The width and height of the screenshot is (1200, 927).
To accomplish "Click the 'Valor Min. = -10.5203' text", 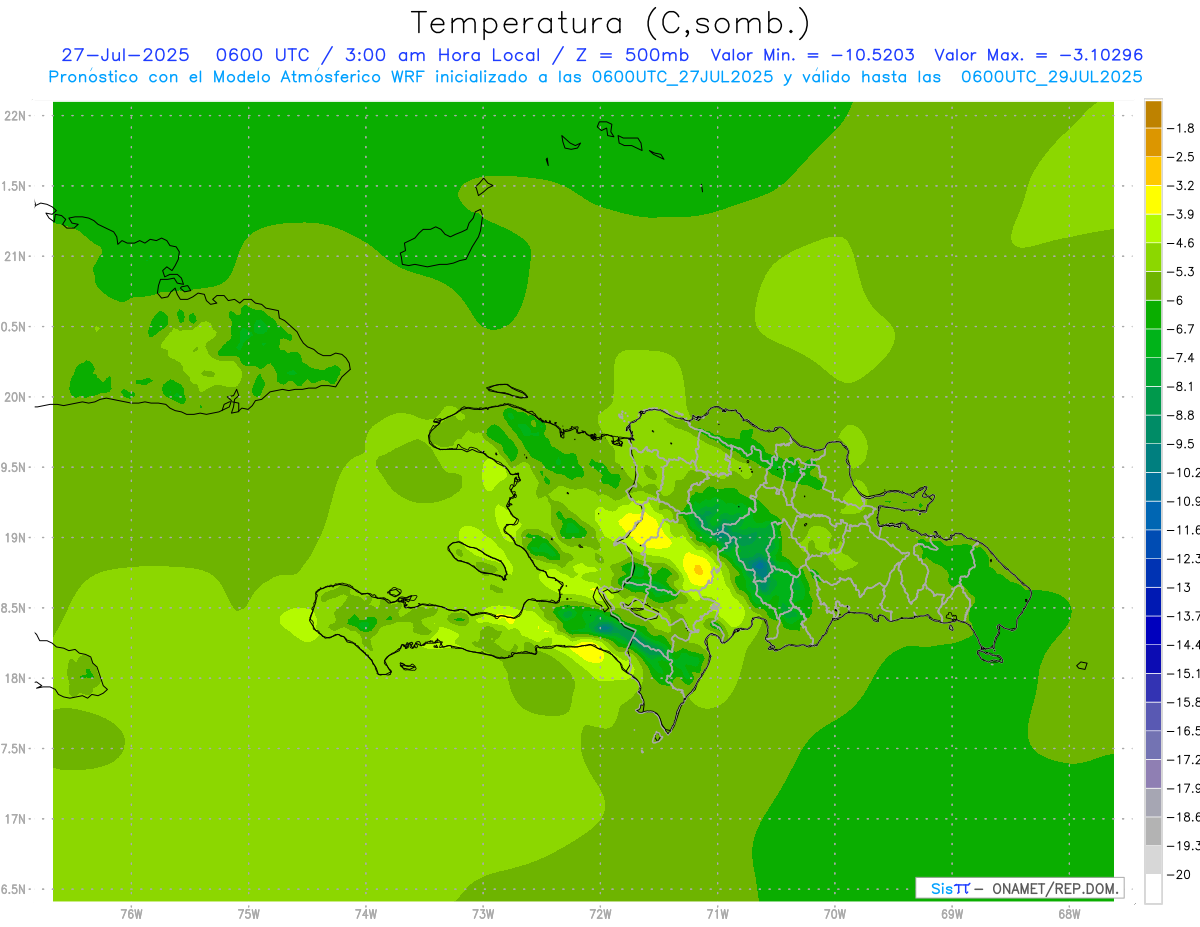I will [x=812, y=55].
